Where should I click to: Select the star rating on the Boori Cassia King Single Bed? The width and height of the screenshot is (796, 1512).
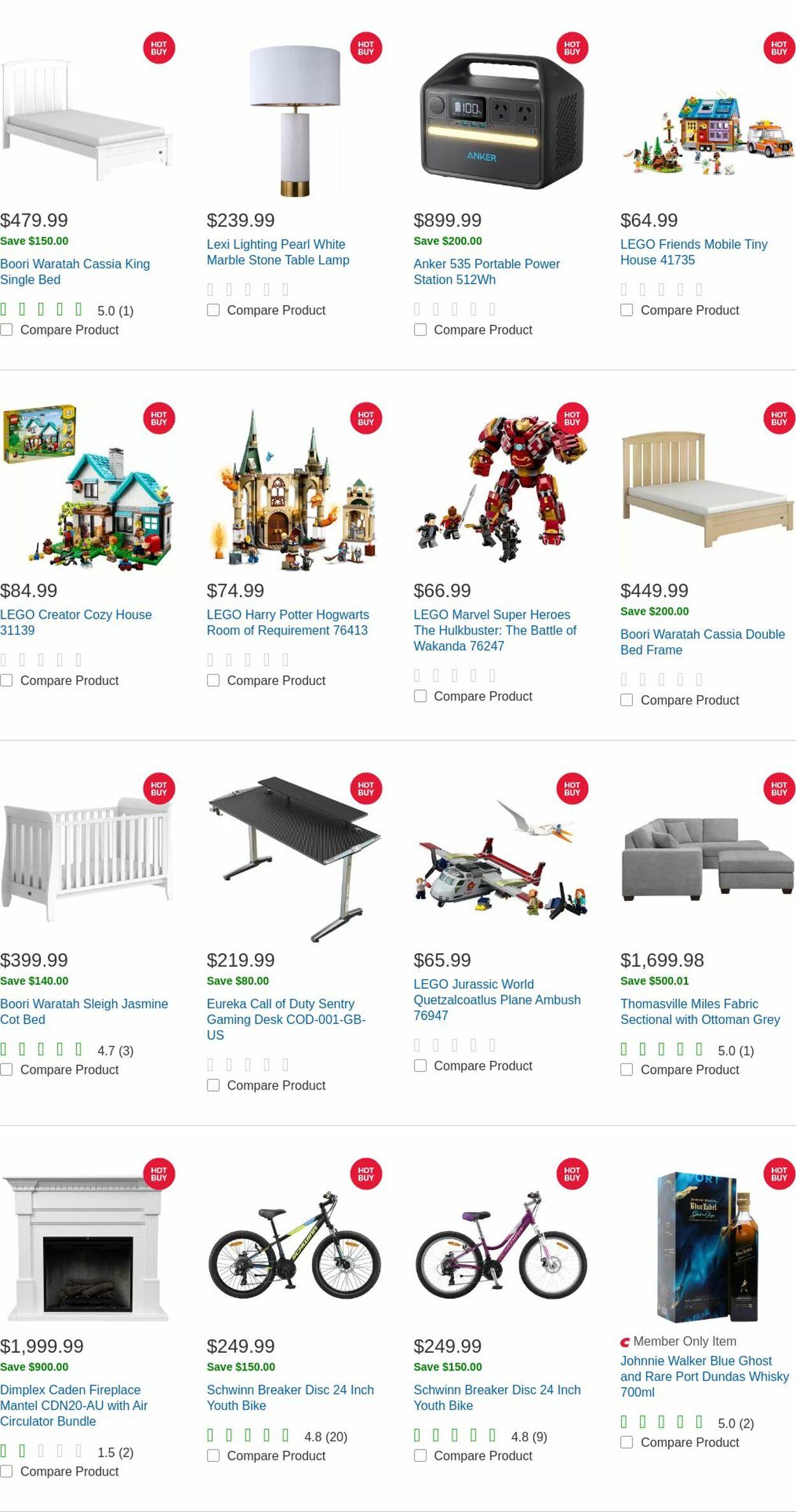tap(41, 310)
